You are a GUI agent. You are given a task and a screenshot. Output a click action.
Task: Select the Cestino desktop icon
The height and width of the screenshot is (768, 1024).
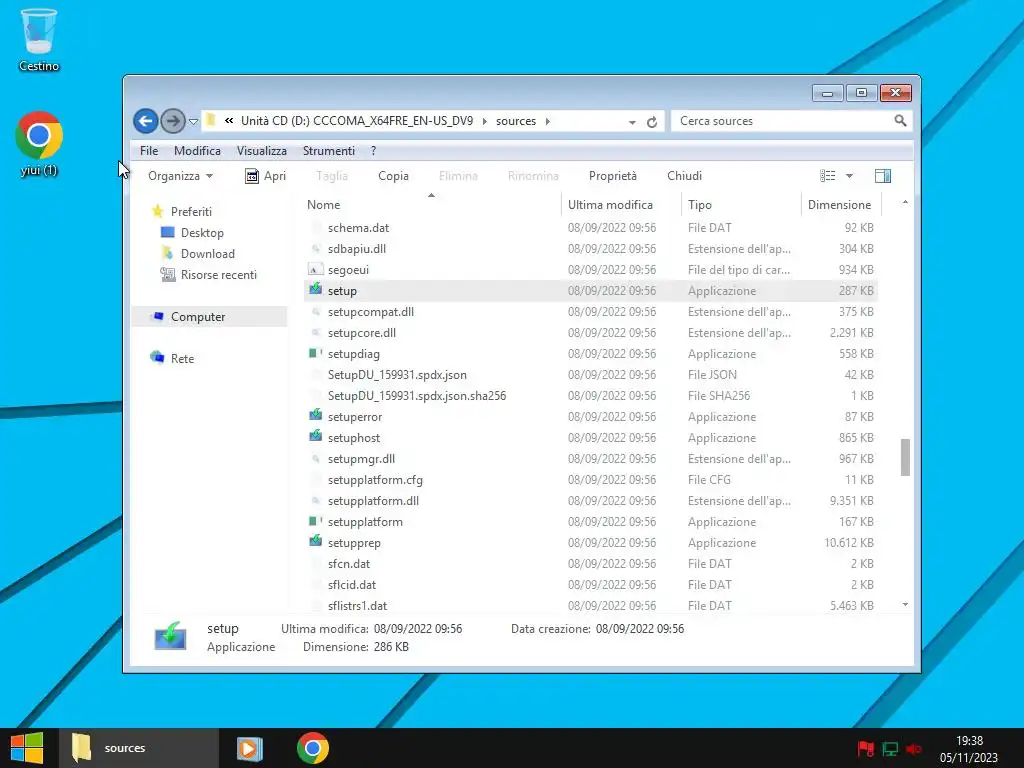click(39, 40)
